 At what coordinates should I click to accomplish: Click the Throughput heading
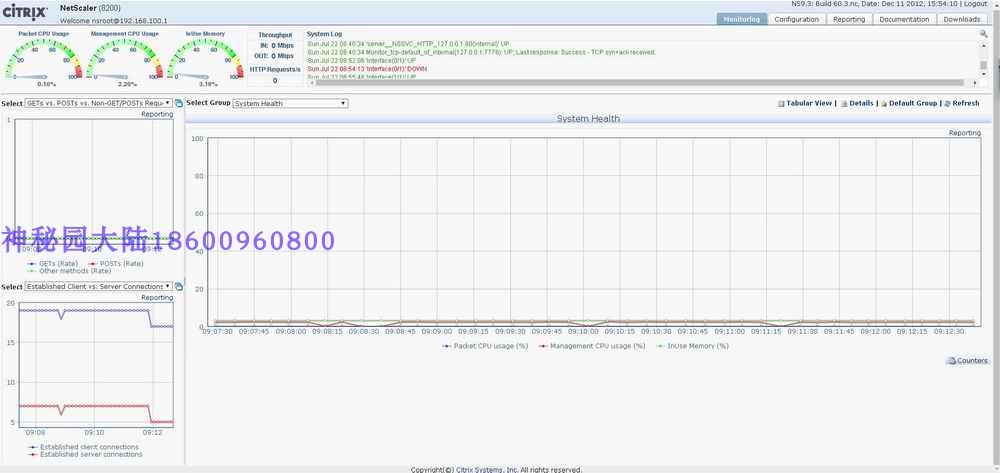pos(275,35)
